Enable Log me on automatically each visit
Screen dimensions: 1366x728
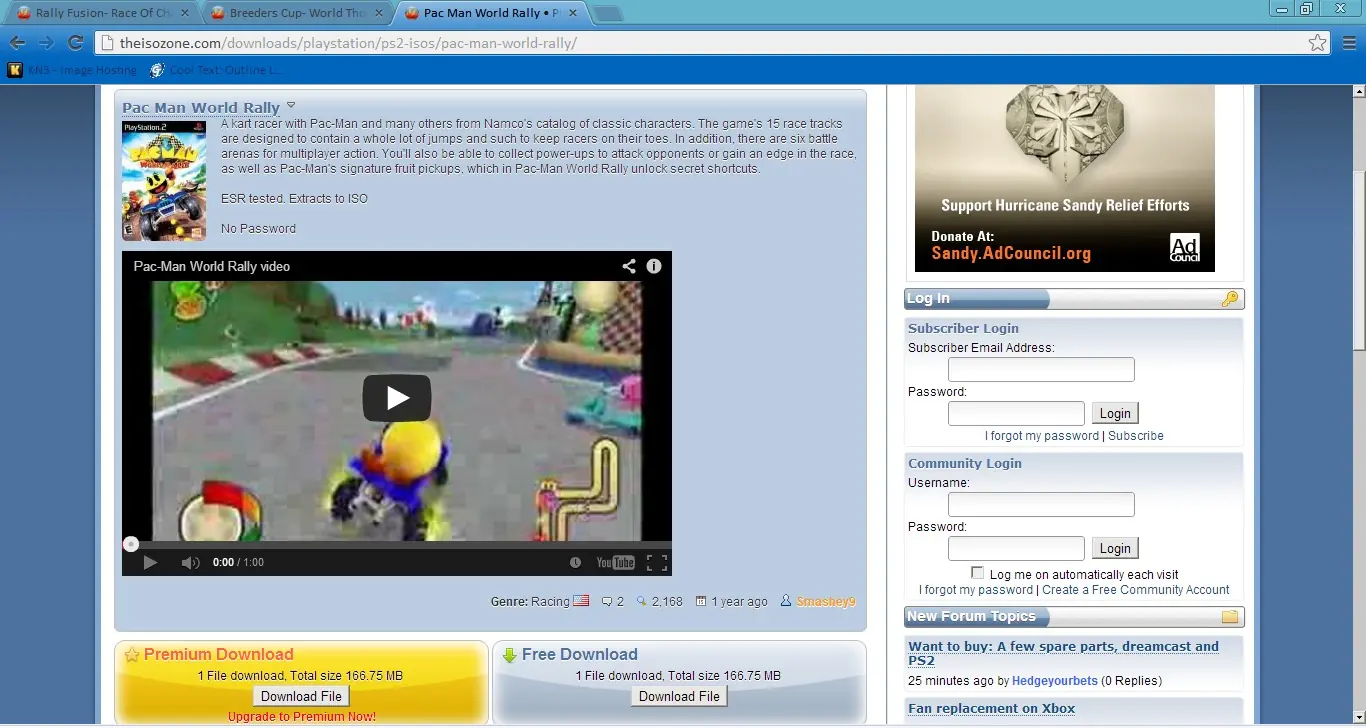(x=978, y=573)
